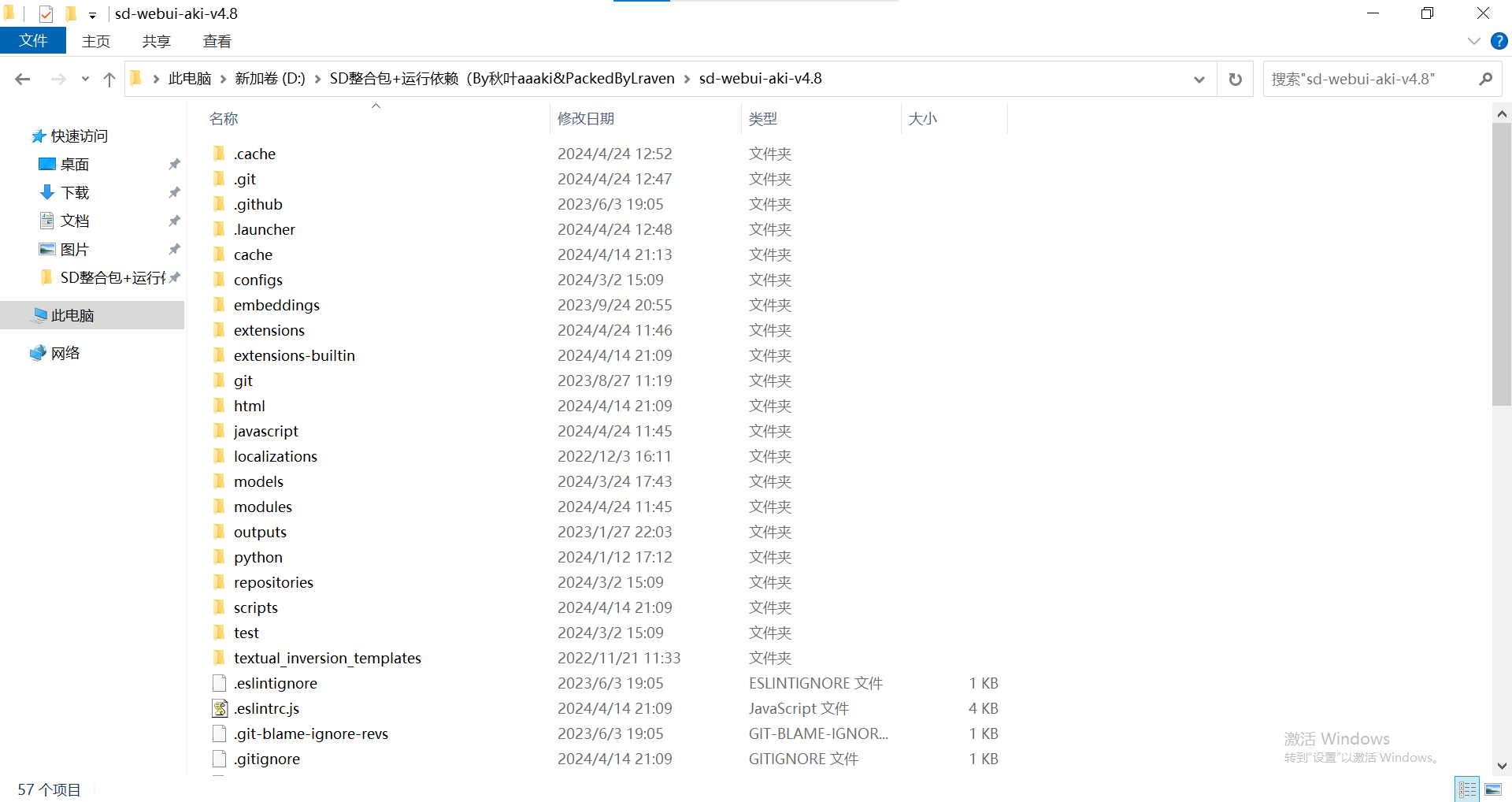
Task: Select the .cache folder icon
Action: pyautogui.click(x=220, y=154)
